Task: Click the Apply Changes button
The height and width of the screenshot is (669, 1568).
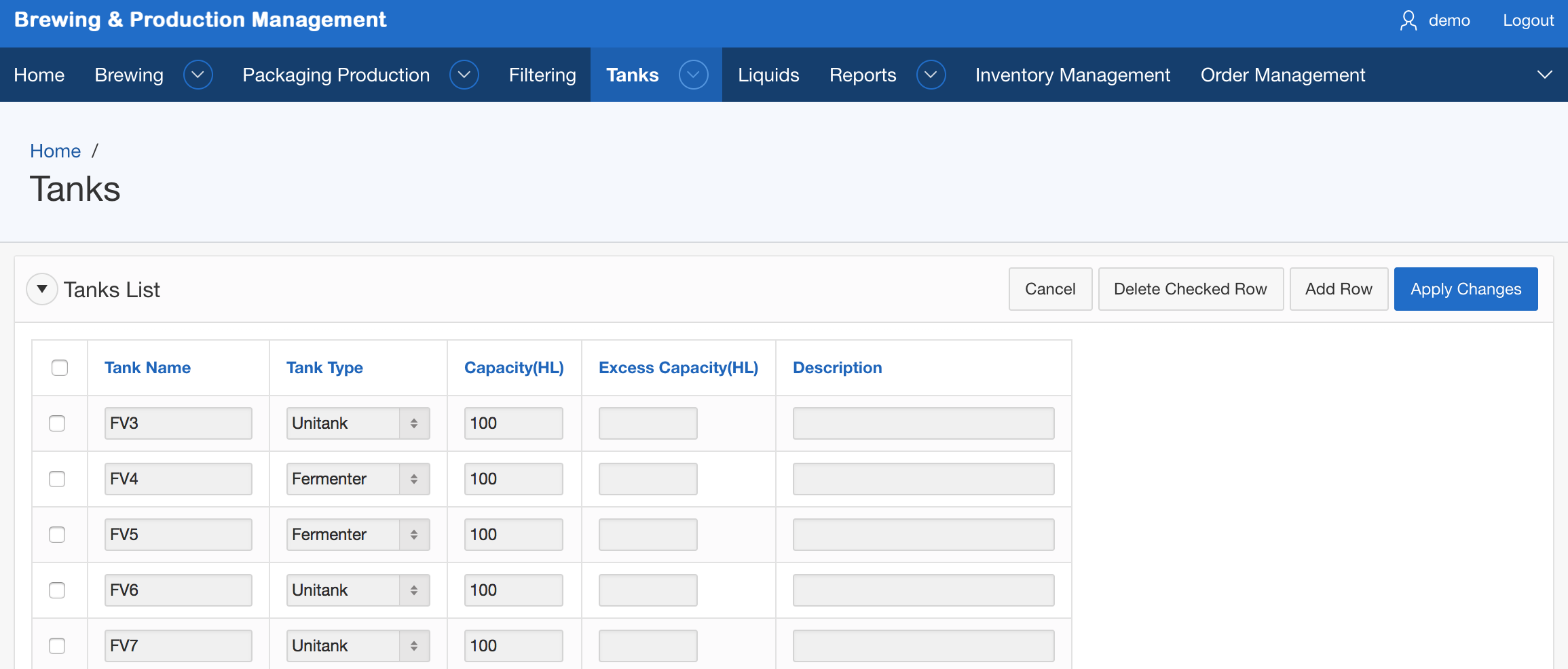Action: pos(1466,289)
